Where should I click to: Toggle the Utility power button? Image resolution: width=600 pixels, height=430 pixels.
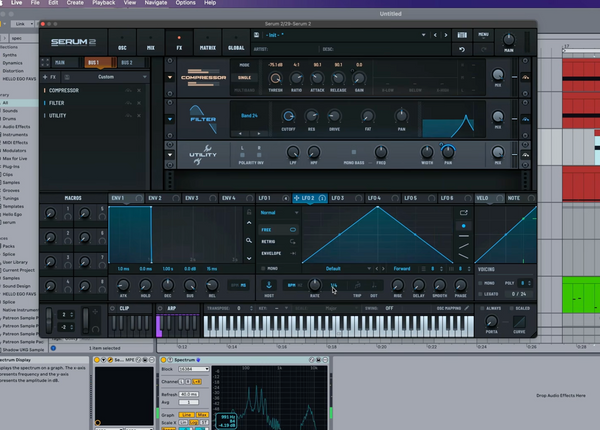pyautogui.click(x=525, y=155)
